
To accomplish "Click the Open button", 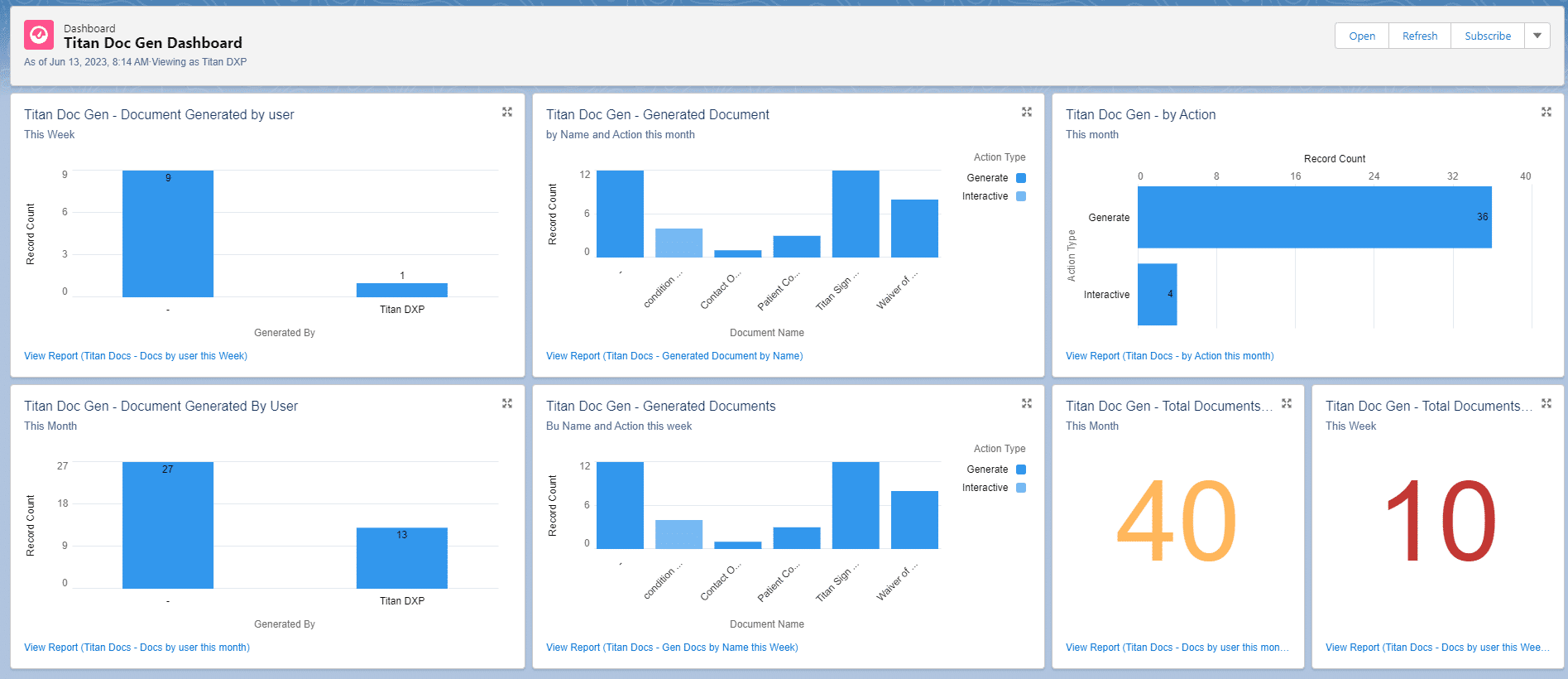I will (1361, 36).
